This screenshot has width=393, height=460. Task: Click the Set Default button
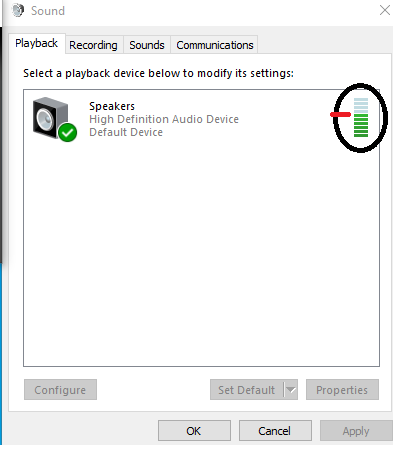247,390
